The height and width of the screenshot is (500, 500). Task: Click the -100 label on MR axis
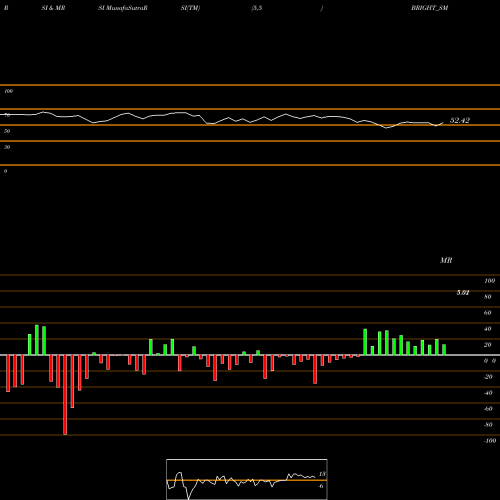490,441
